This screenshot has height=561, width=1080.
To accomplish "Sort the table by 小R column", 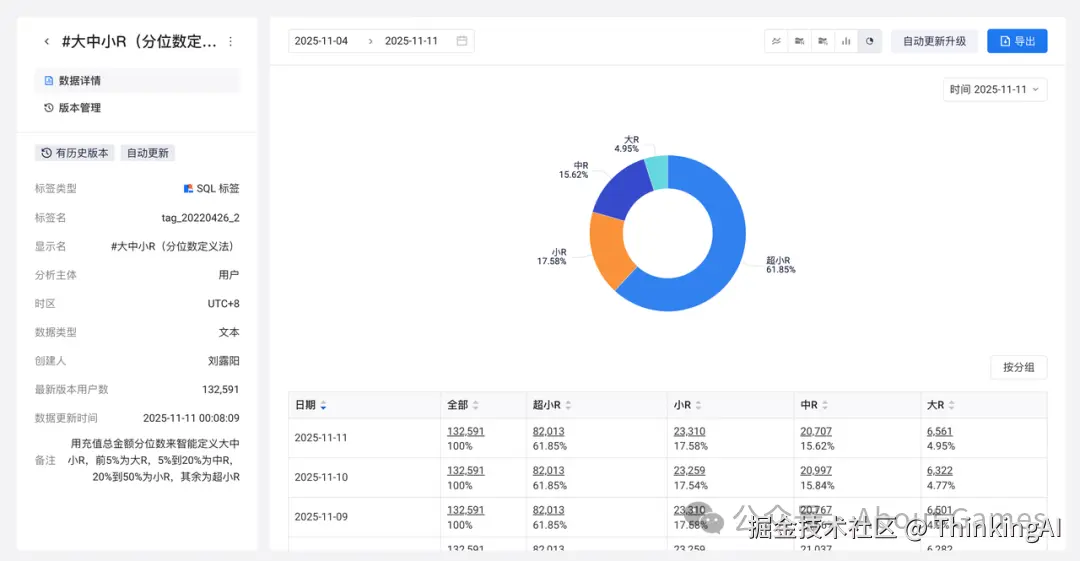I will 698,405.
